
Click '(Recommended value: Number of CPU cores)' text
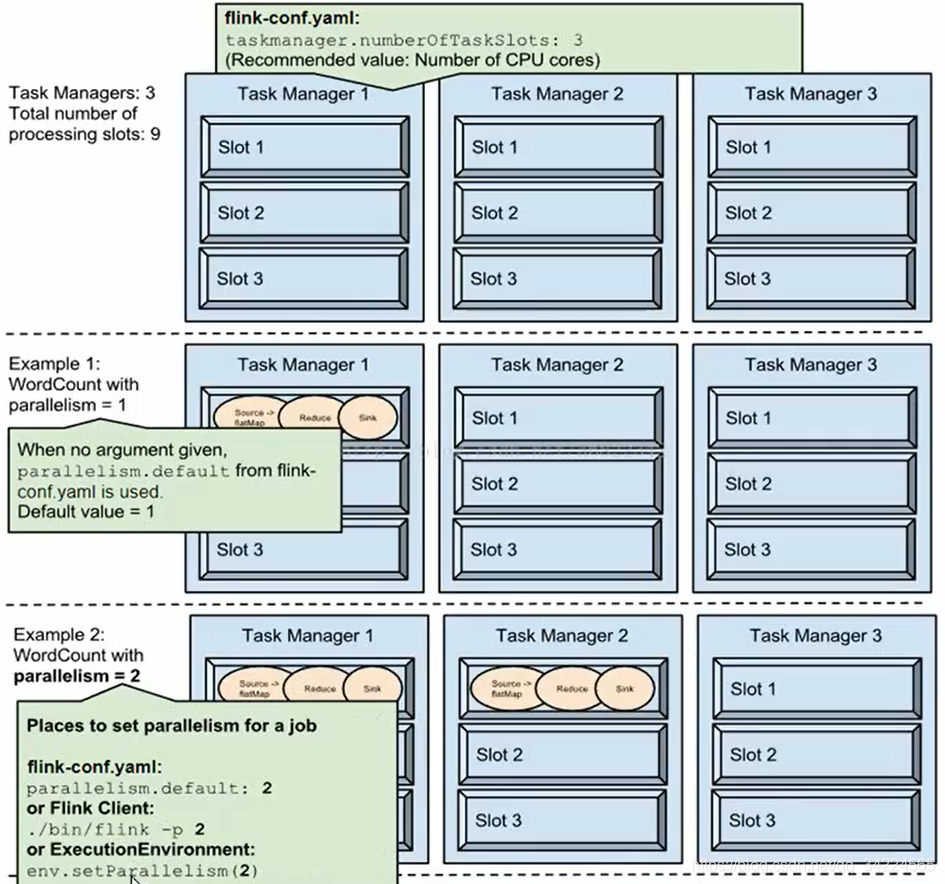click(x=413, y=60)
